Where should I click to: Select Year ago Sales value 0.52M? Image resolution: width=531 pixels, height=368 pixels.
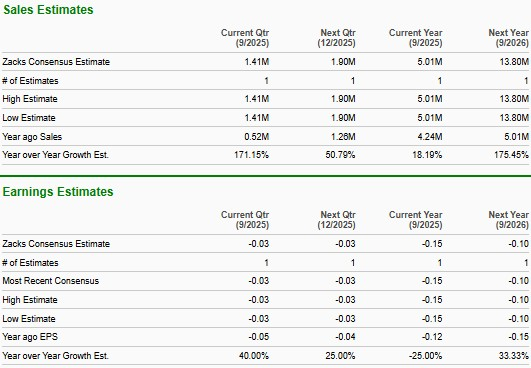coord(257,137)
